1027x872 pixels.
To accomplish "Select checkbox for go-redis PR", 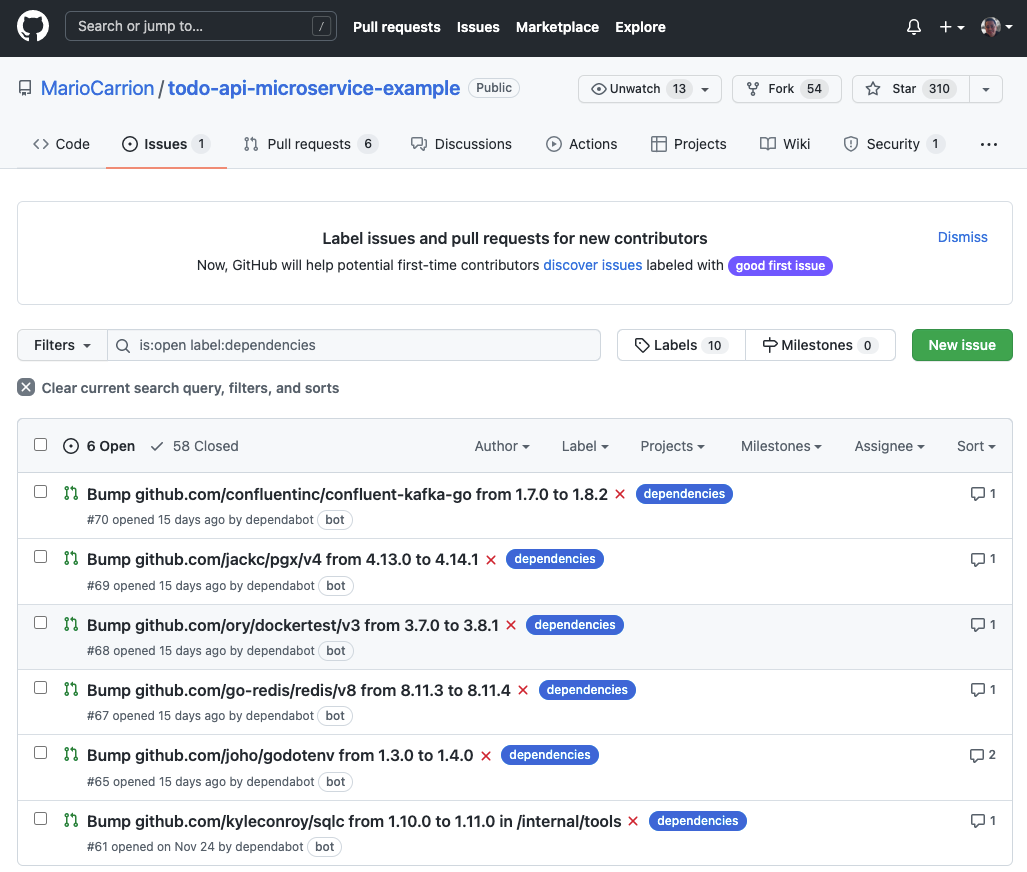I will (x=41, y=687).
